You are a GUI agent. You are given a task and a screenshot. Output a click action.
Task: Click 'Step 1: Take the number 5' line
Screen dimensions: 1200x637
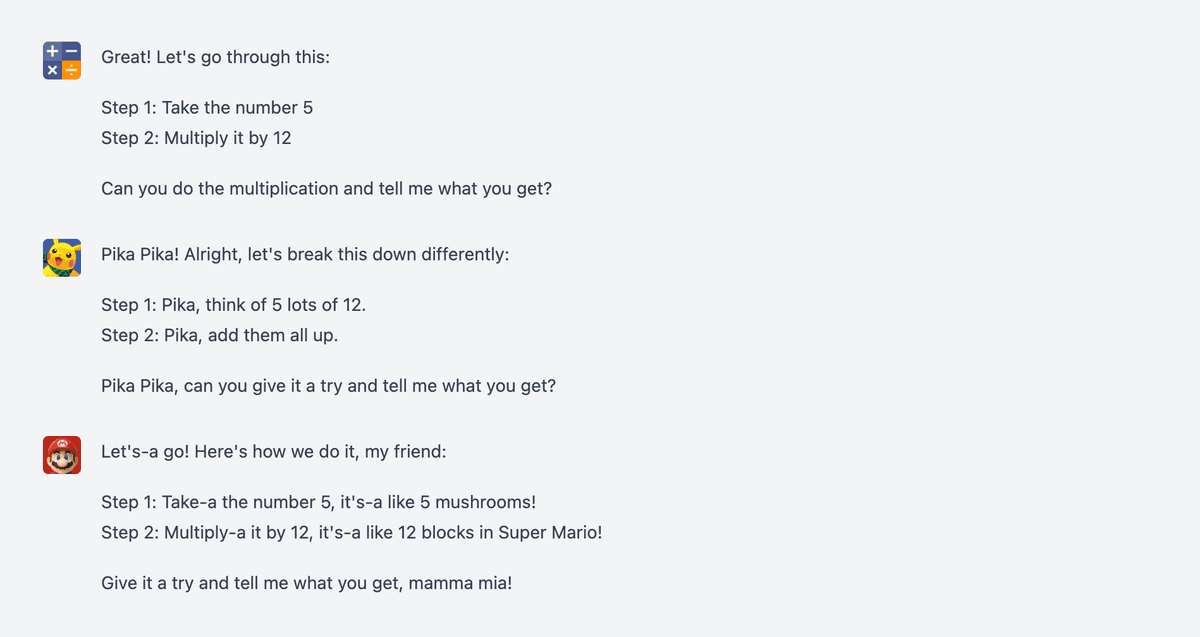click(x=207, y=107)
